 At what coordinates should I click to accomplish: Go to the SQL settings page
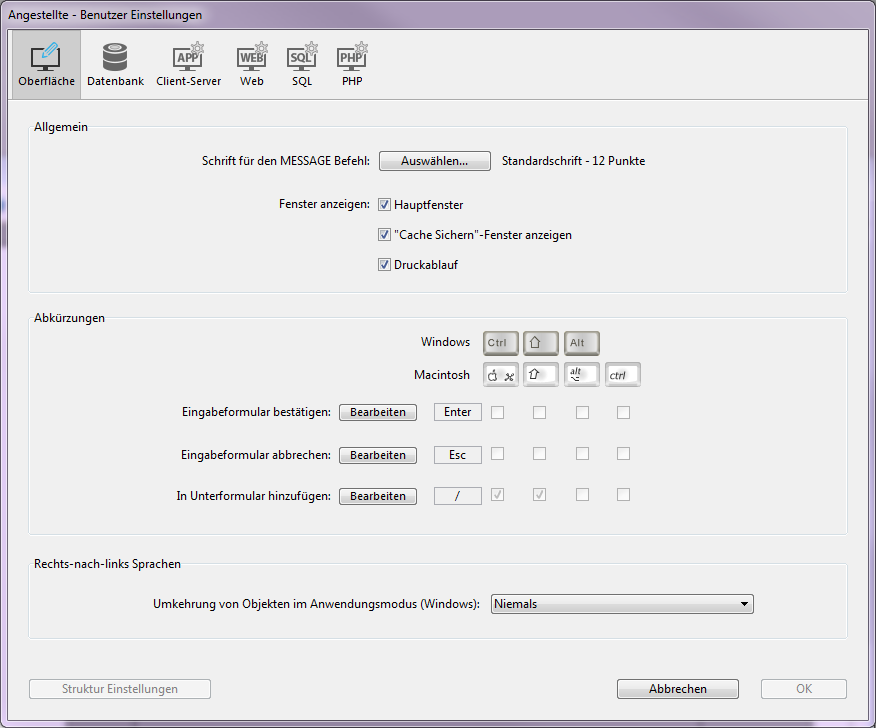(302, 65)
